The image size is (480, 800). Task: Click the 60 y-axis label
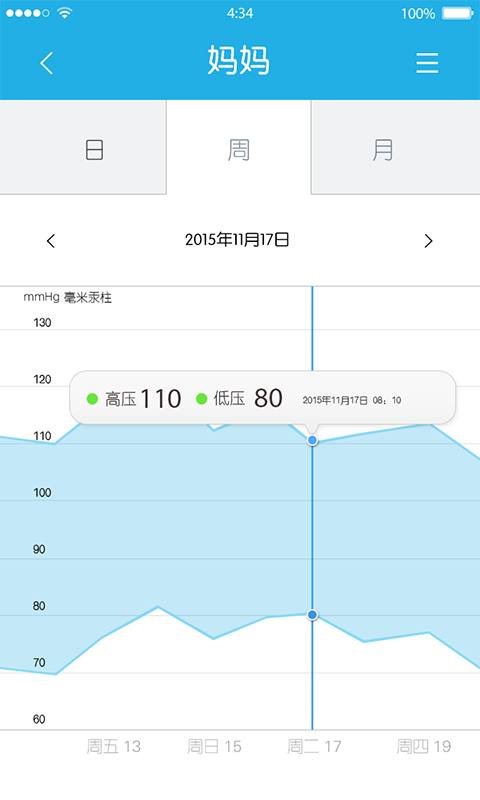(x=39, y=719)
